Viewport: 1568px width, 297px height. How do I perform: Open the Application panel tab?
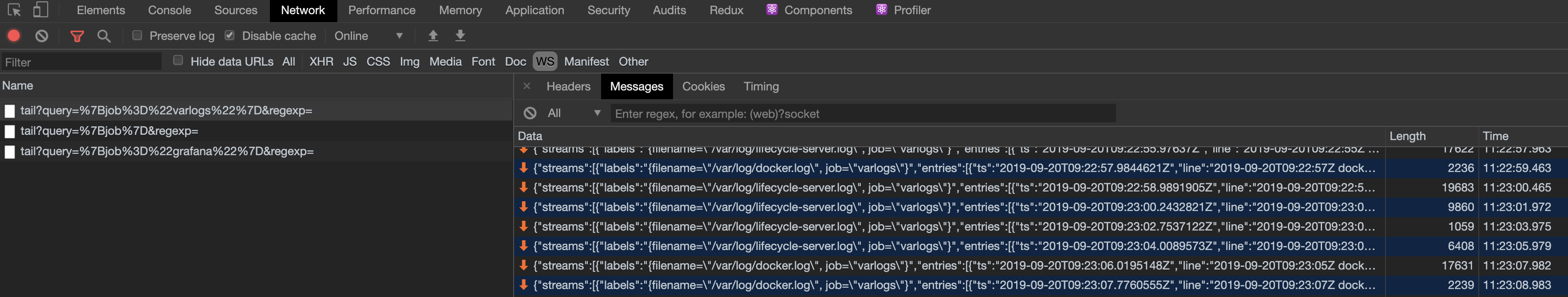[535, 10]
